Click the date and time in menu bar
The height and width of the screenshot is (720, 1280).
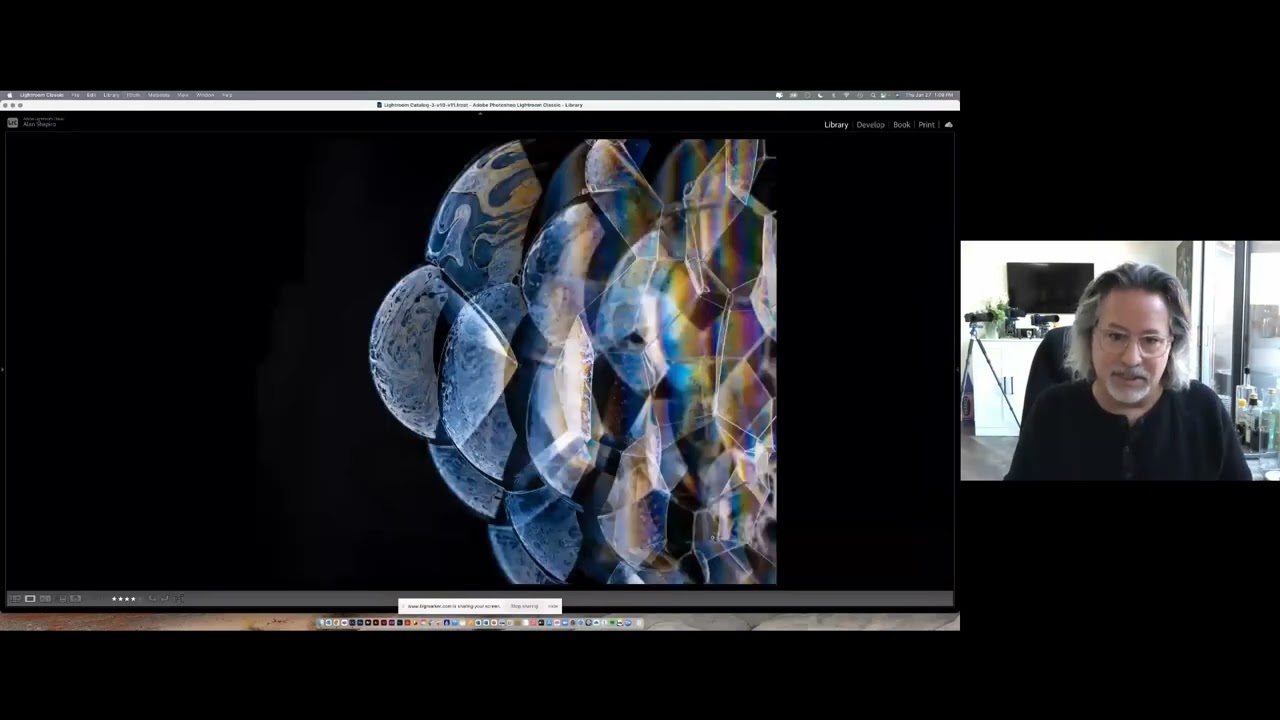929,95
